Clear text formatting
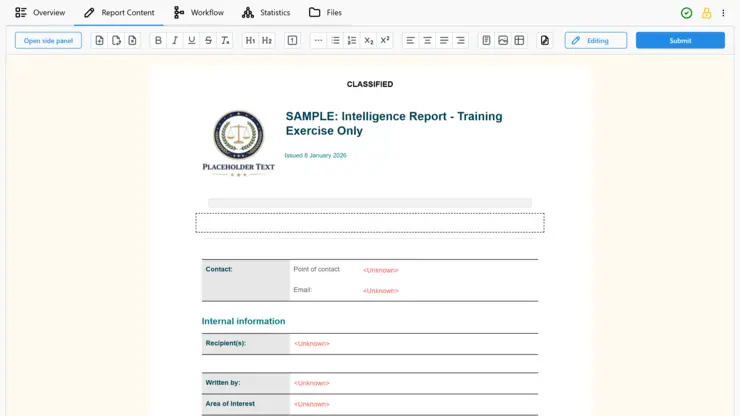This screenshot has height=416, width=740. [x=225, y=41]
